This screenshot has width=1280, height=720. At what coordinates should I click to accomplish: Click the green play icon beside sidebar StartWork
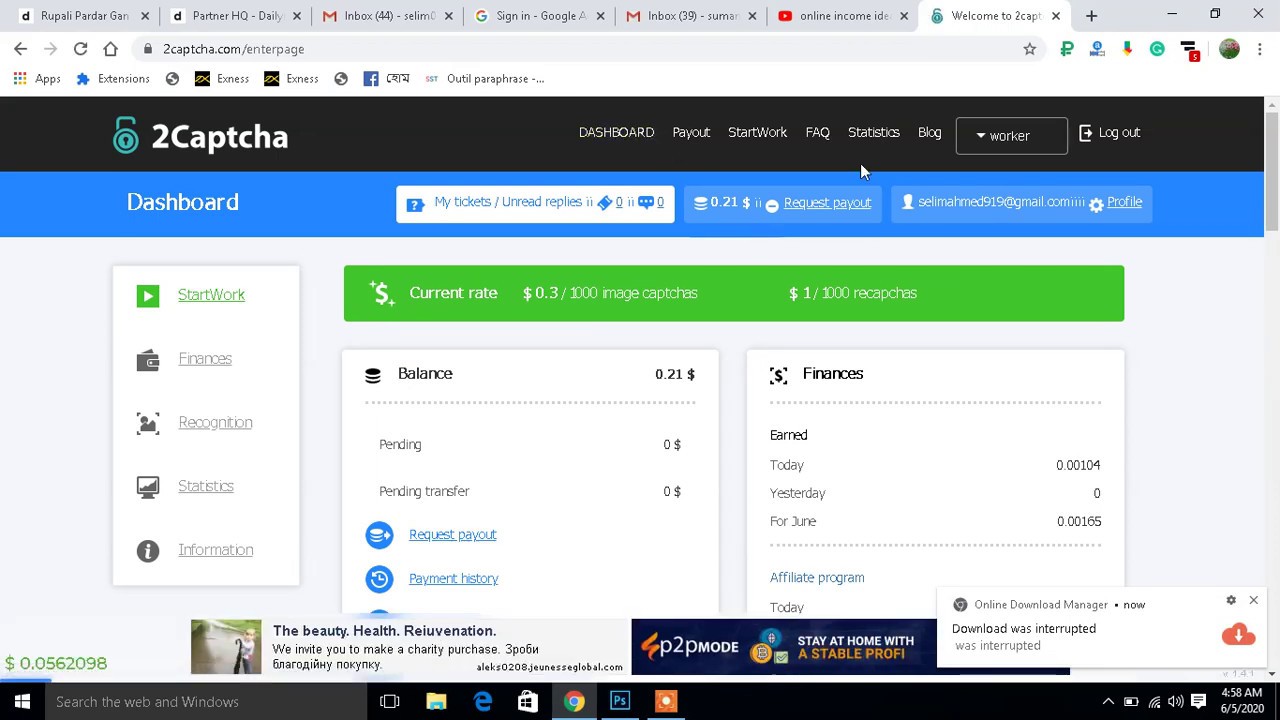[148, 296]
